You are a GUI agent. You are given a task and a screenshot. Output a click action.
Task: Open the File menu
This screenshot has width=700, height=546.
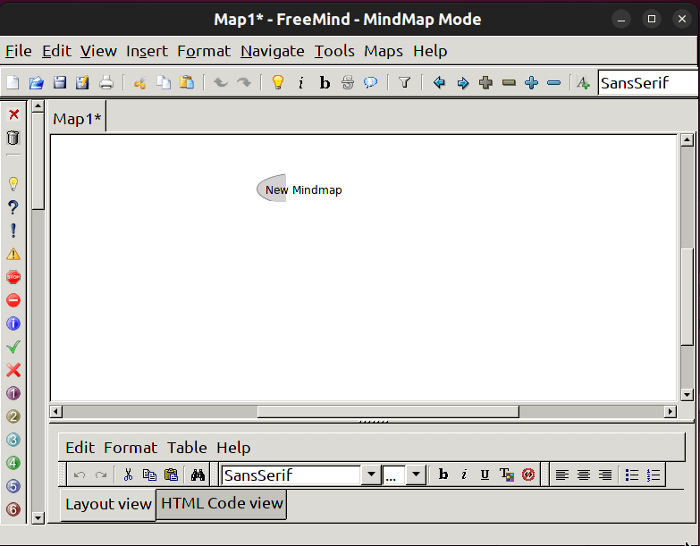(x=18, y=51)
